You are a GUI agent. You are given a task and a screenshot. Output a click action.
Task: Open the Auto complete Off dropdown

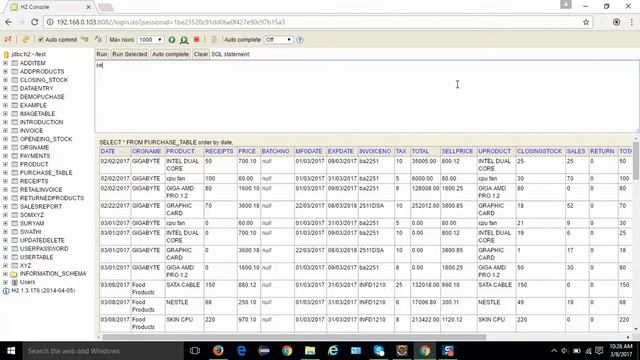pos(278,40)
